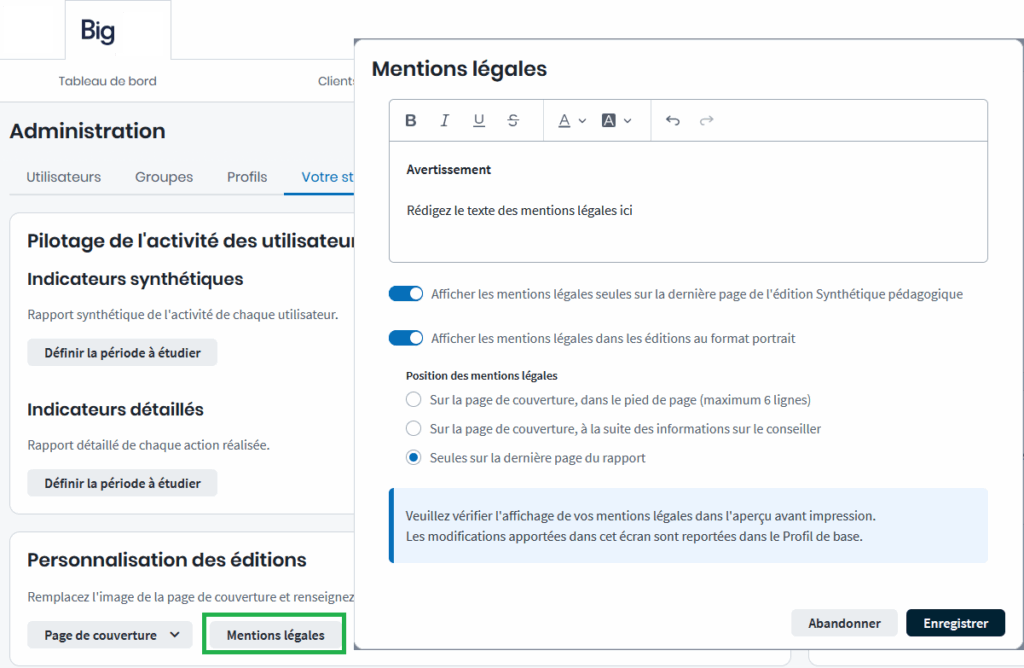The height and width of the screenshot is (668, 1024).
Task: Switch to the Utilisateurs tab
Action: point(63,177)
